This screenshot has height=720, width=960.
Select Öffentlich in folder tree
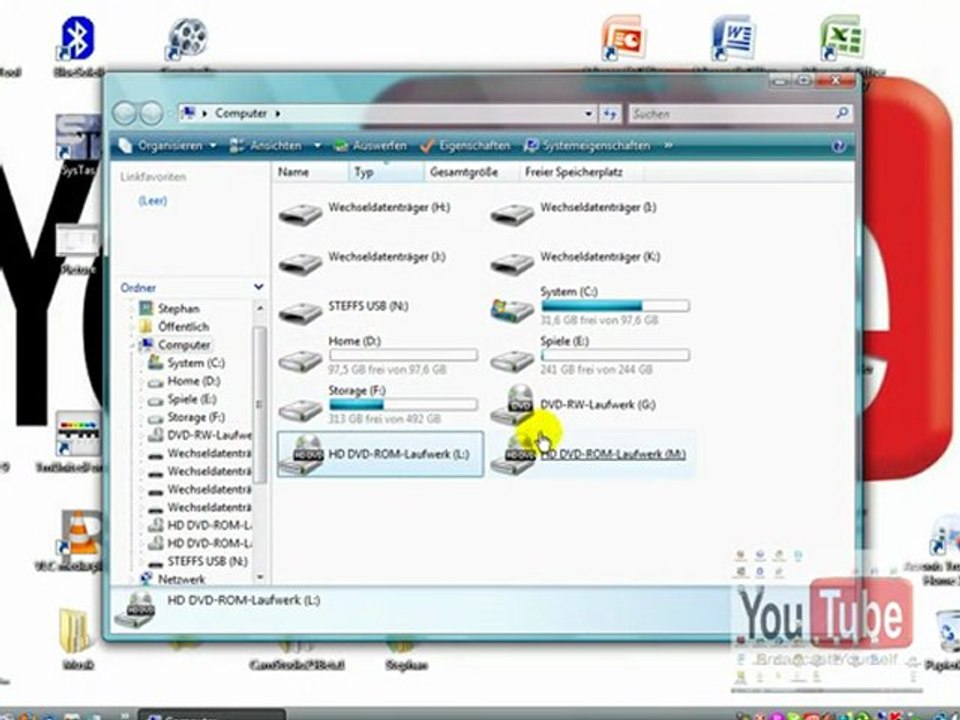[183, 327]
